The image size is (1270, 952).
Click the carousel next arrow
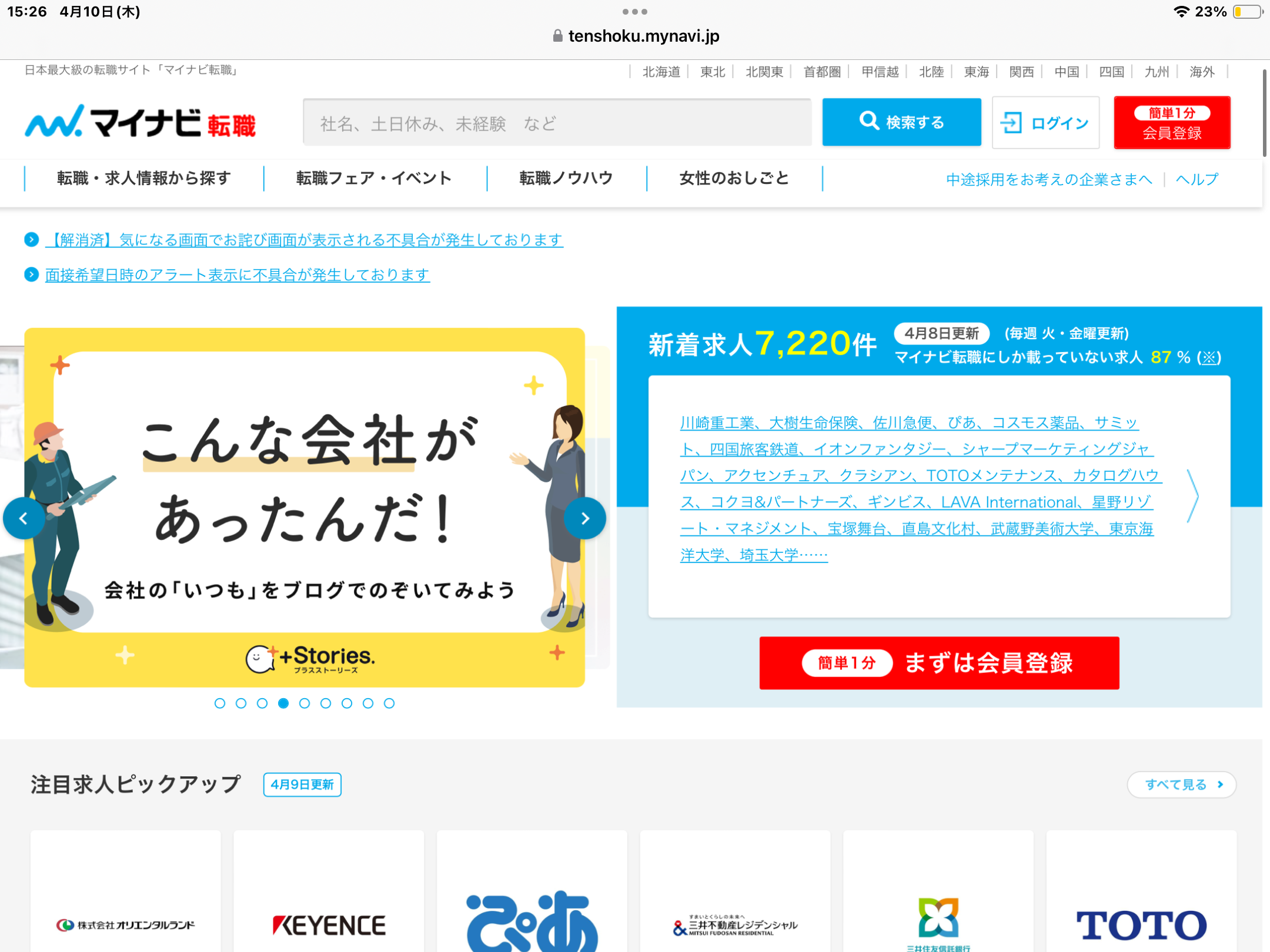(585, 518)
